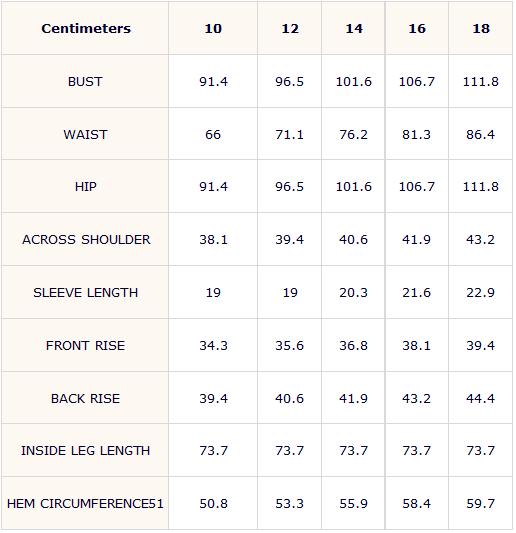Select the size 16 column header

(x=417, y=28)
